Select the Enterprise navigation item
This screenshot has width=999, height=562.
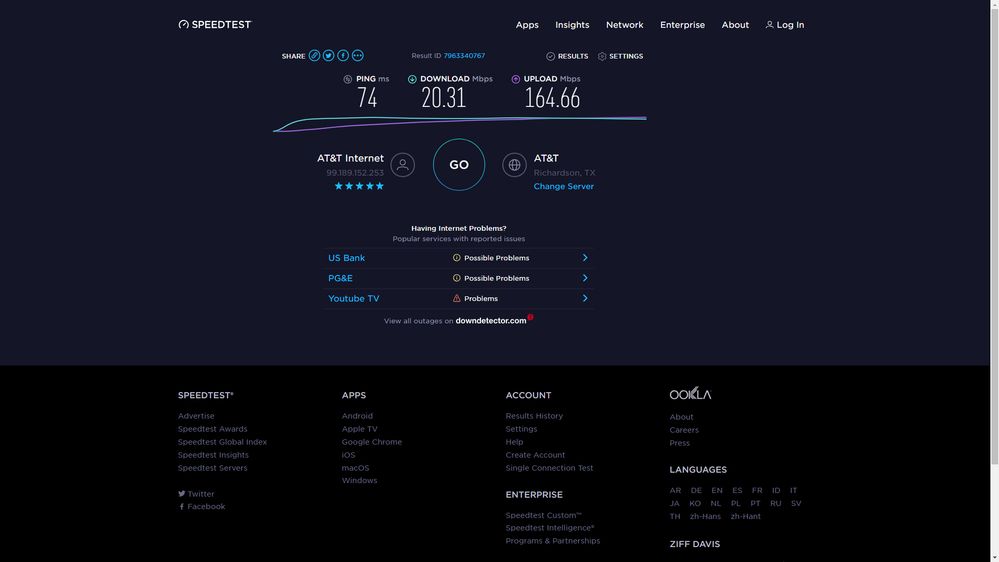coord(682,25)
